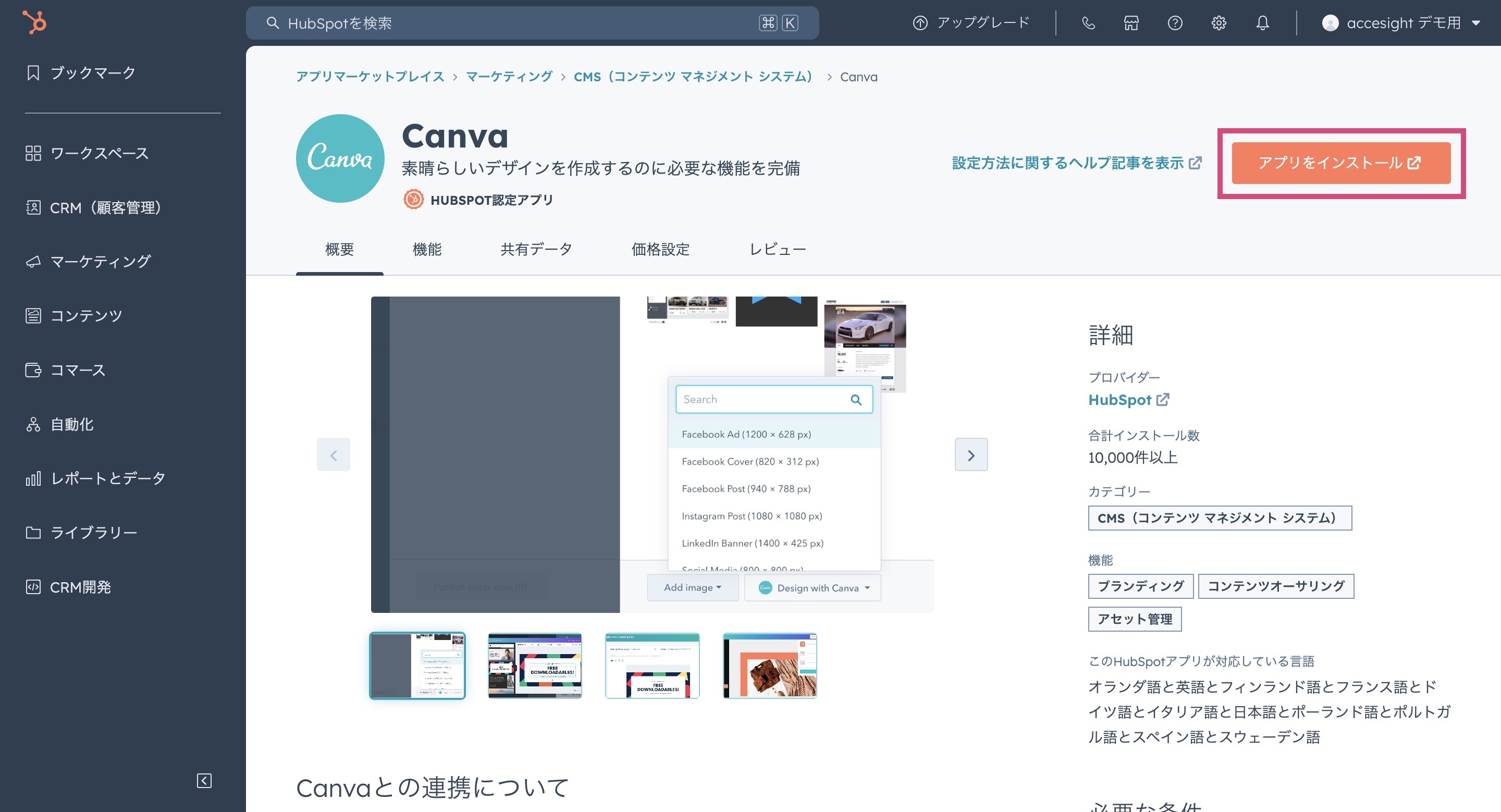Click the 詳細 section heading
The height and width of the screenshot is (812, 1501).
coord(1110,335)
